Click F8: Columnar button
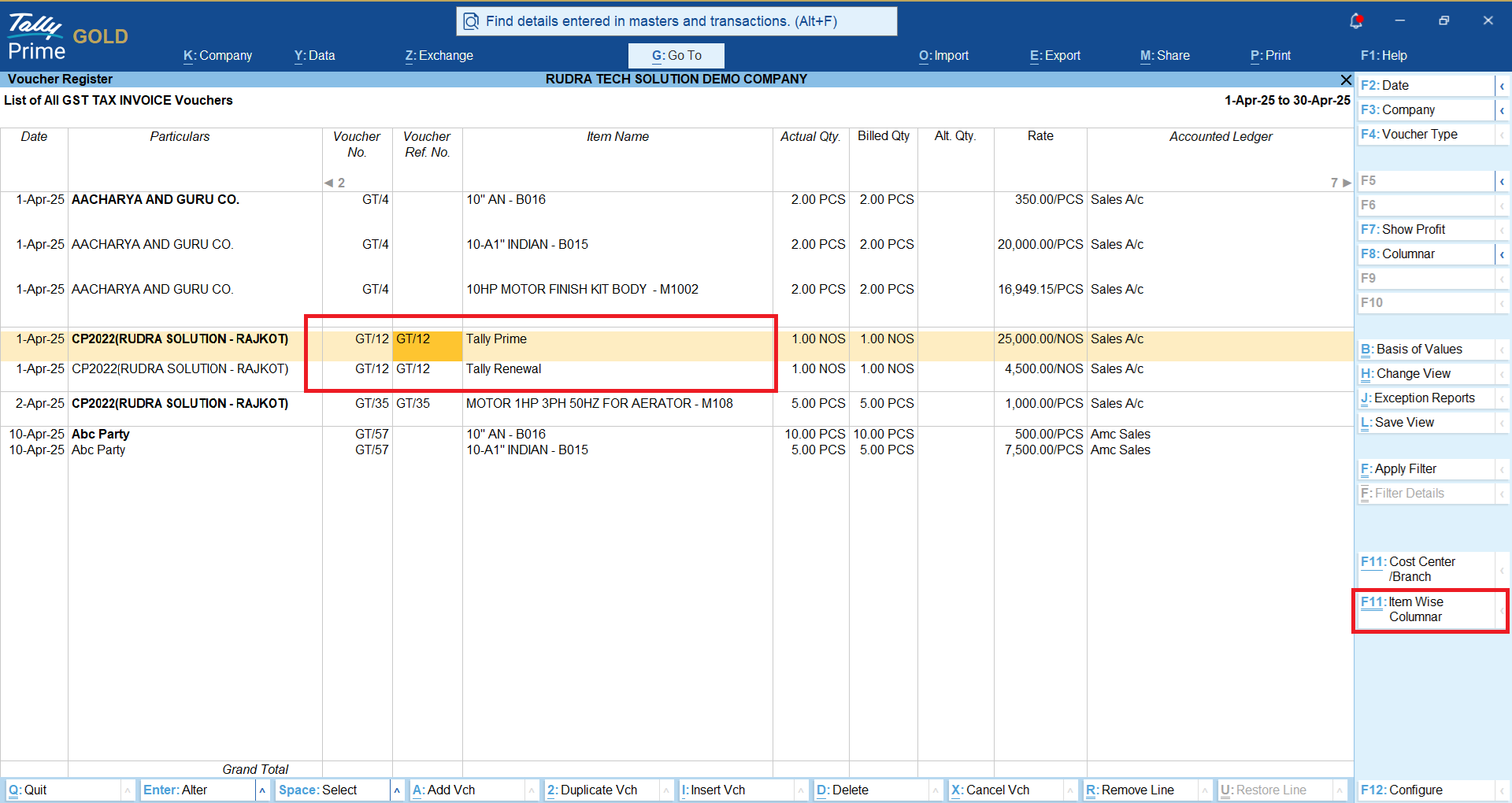 click(1426, 254)
